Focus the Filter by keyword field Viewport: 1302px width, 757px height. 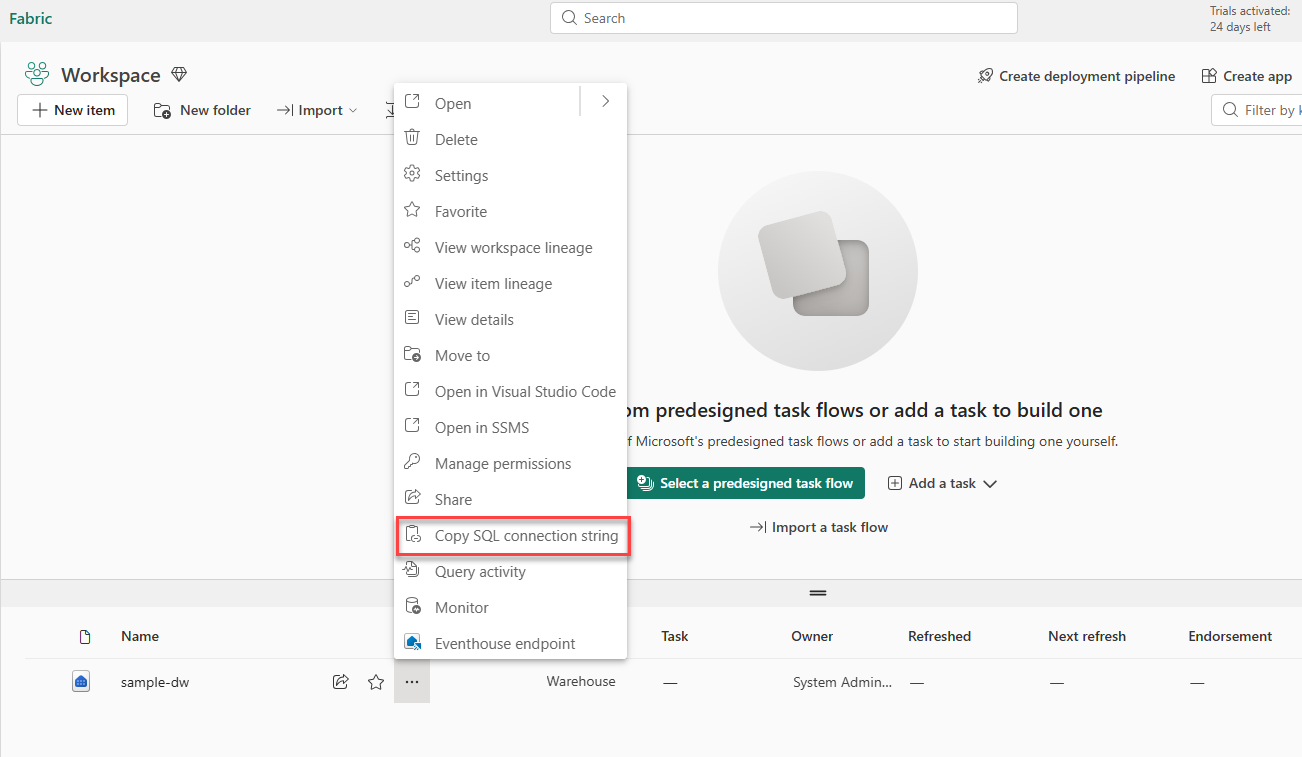coord(1257,110)
